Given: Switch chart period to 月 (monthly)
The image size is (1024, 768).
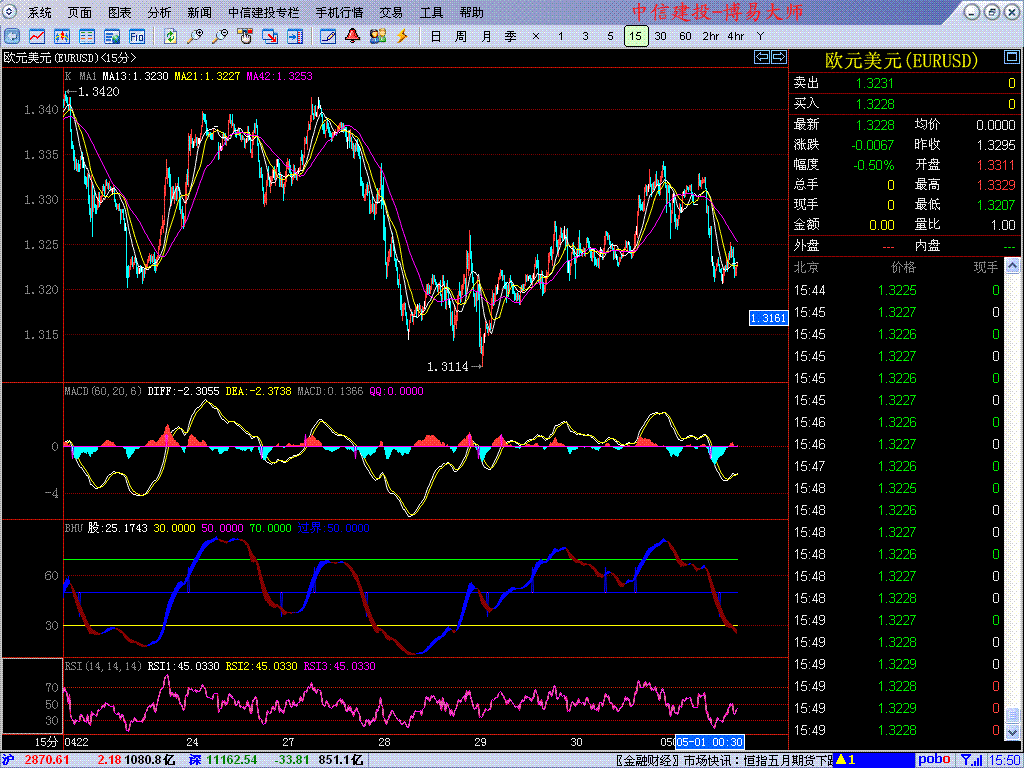Looking at the screenshot, I should (x=486, y=36).
